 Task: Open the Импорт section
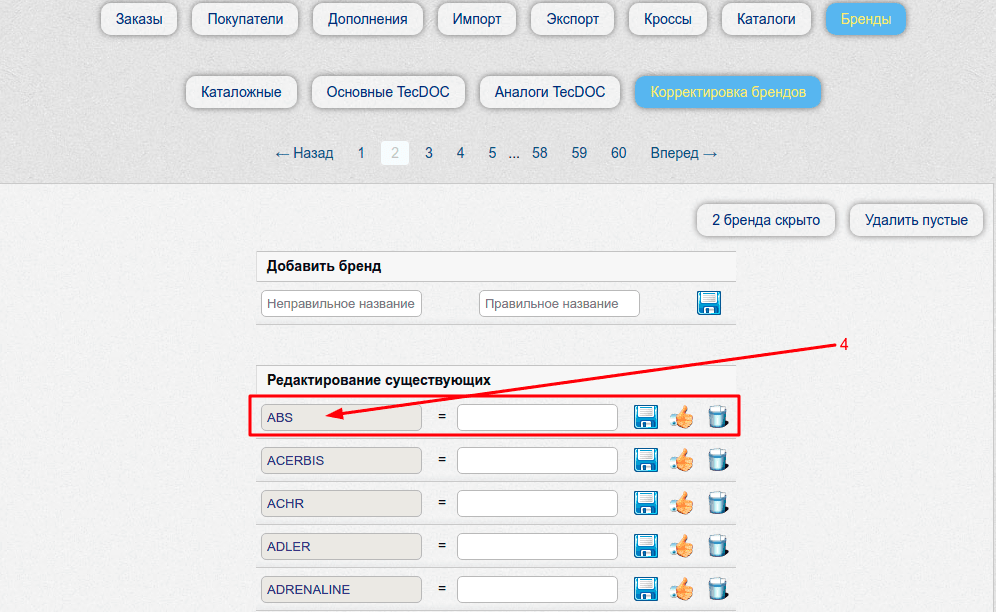click(x=477, y=19)
